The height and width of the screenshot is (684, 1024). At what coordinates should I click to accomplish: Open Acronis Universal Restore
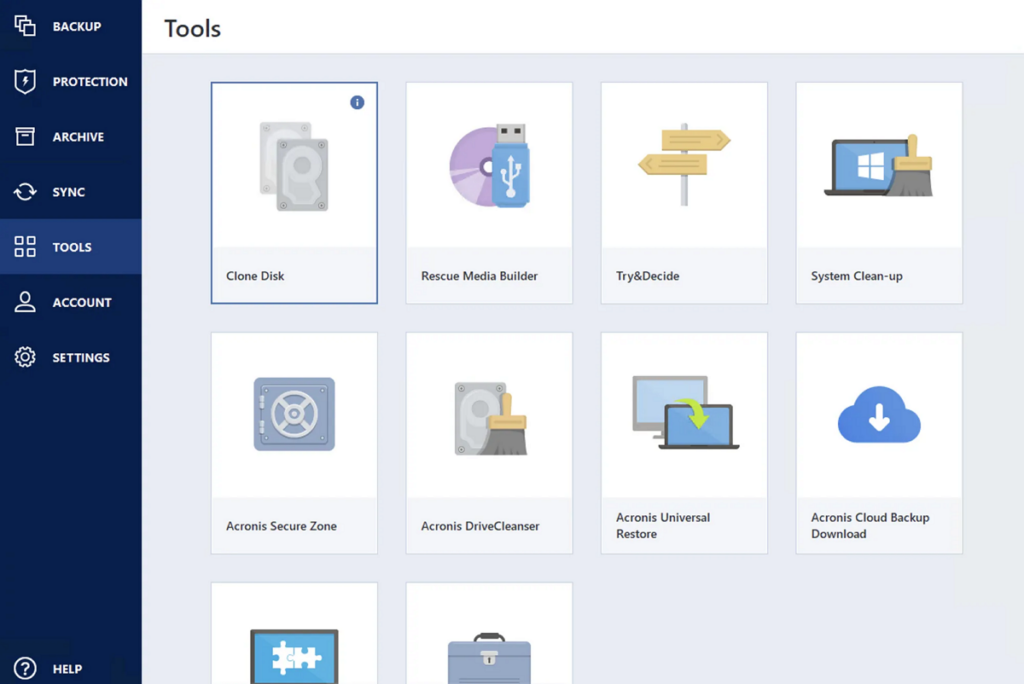click(683, 440)
